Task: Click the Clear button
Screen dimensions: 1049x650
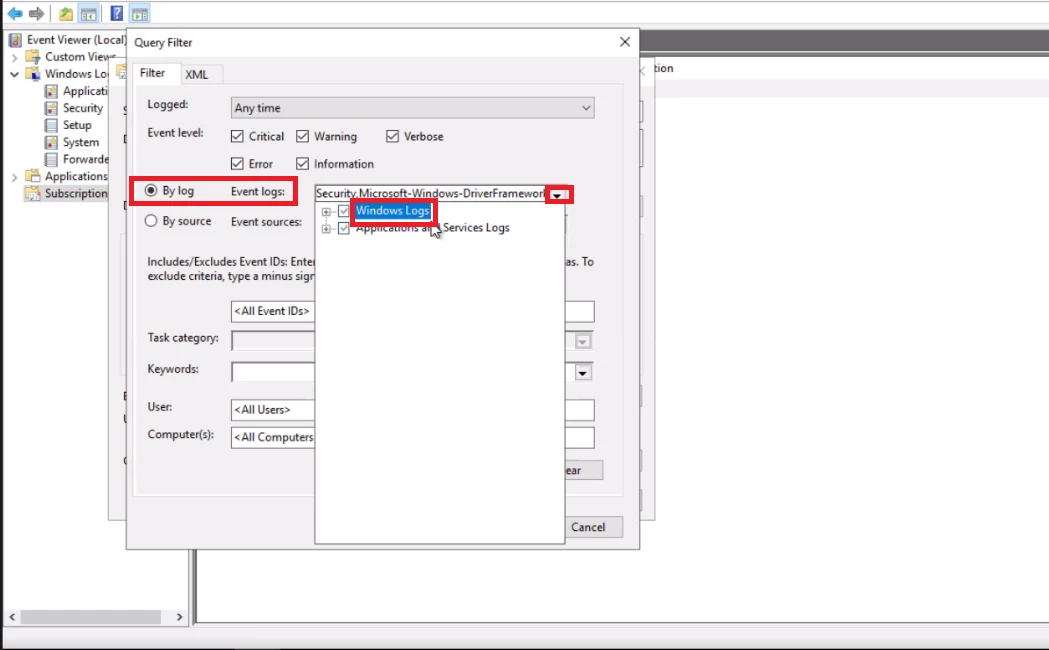Action: pos(583,469)
